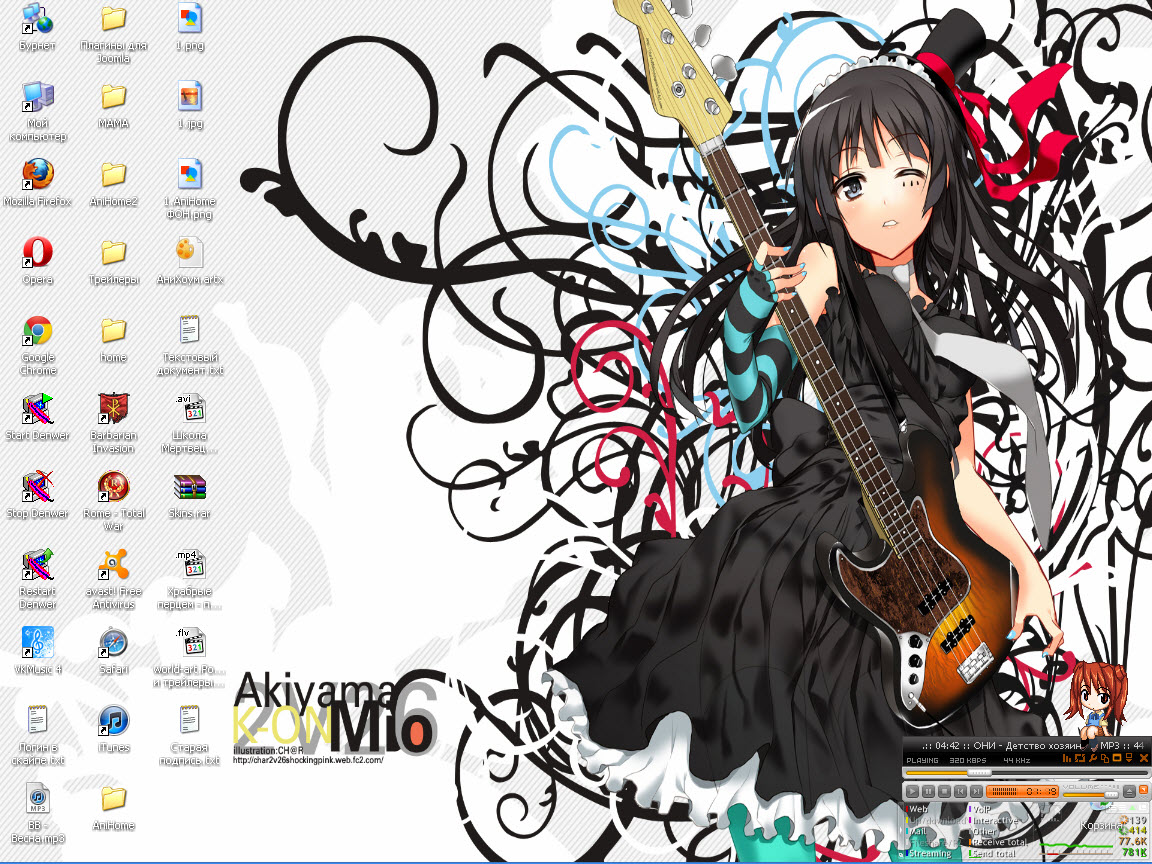The width and height of the screenshot is (1152, 864).
Task: Launch the Opera browser shortcut
Action: [x=37, y=260]
